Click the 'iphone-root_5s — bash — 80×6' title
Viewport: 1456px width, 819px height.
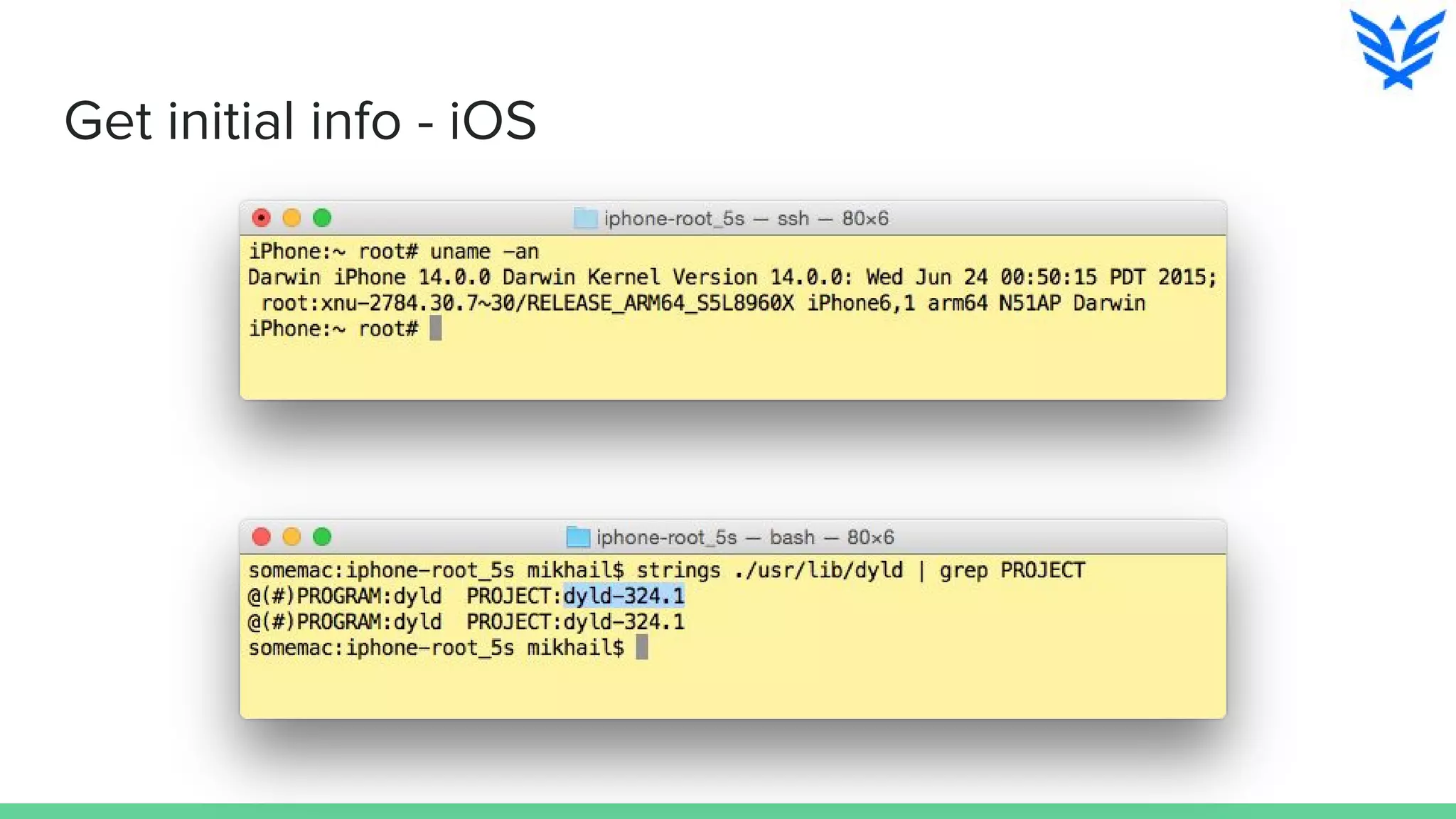(744, 537)
